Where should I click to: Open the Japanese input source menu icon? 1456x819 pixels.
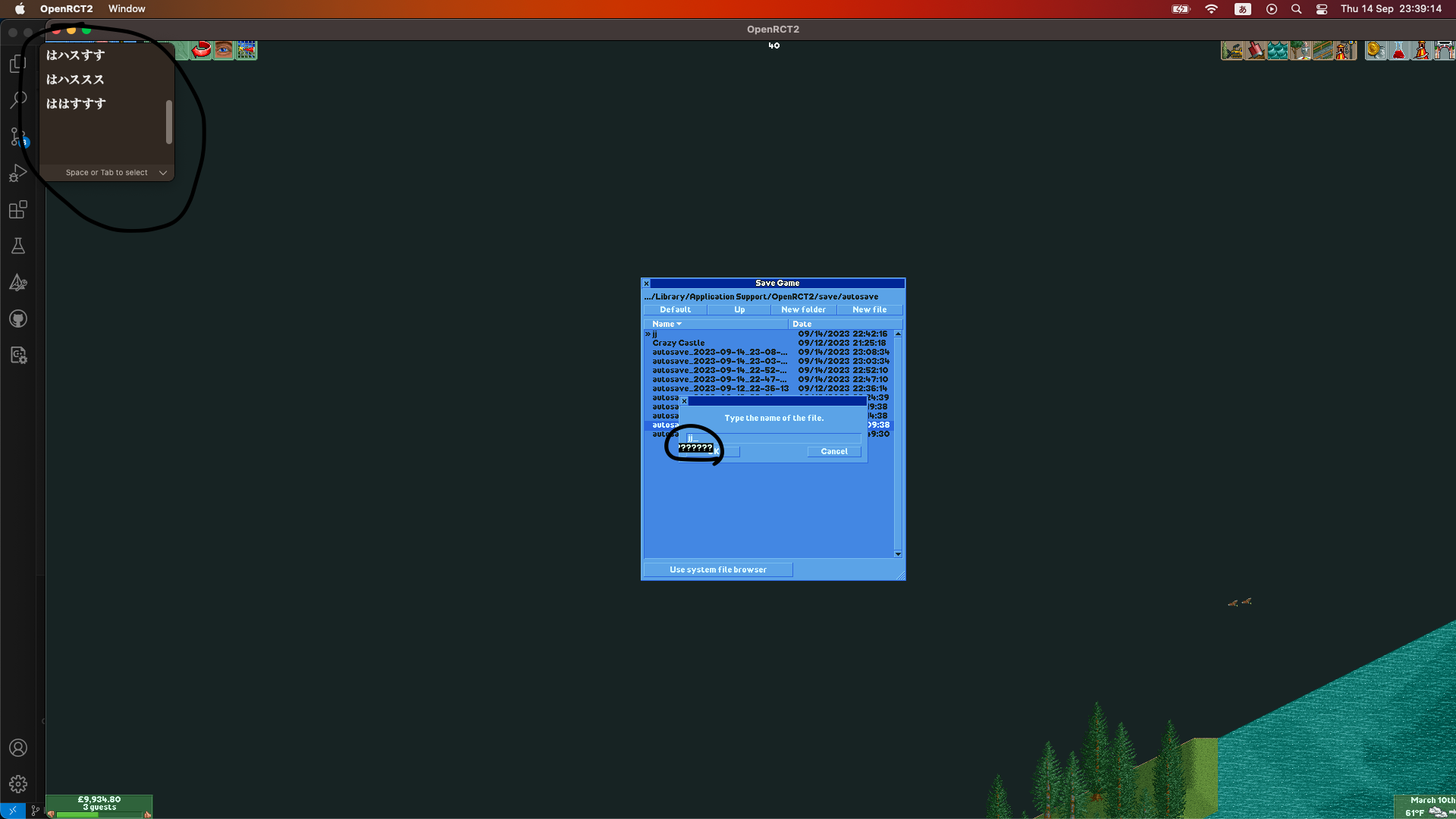click(1243, 9)
